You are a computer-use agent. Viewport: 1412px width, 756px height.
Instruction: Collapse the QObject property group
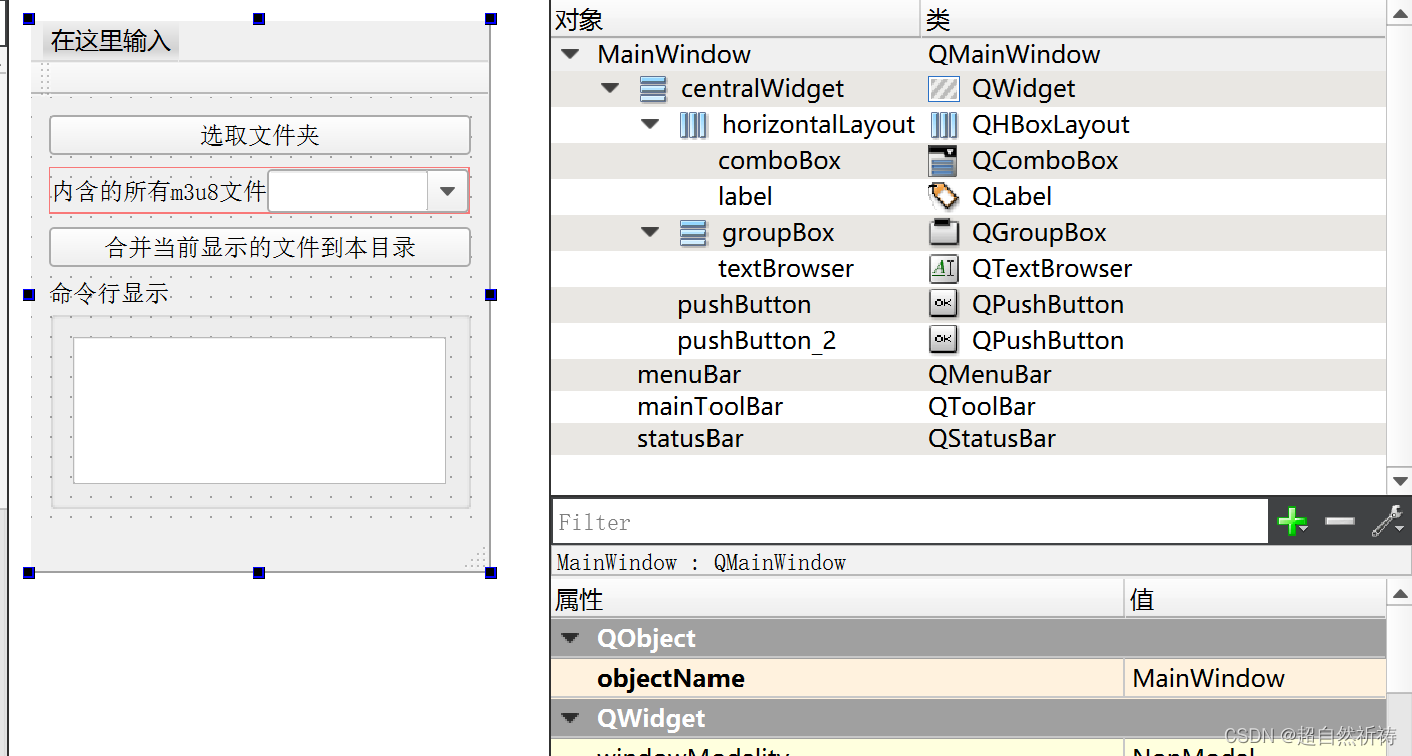[x=570, y=638]
